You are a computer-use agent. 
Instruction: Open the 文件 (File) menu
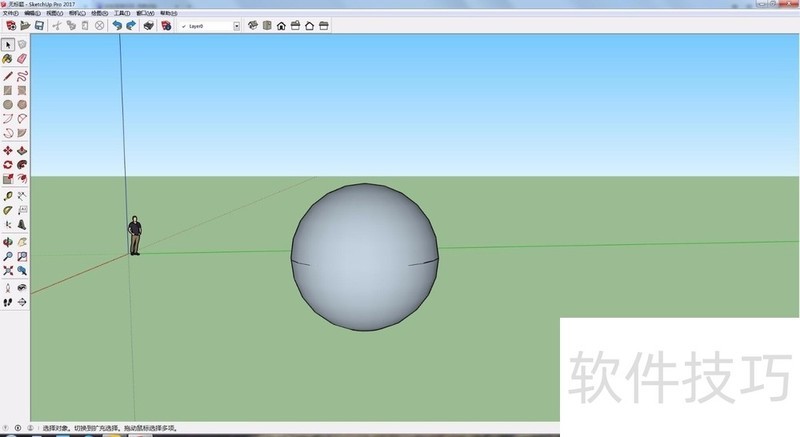(x=10, y=13)
